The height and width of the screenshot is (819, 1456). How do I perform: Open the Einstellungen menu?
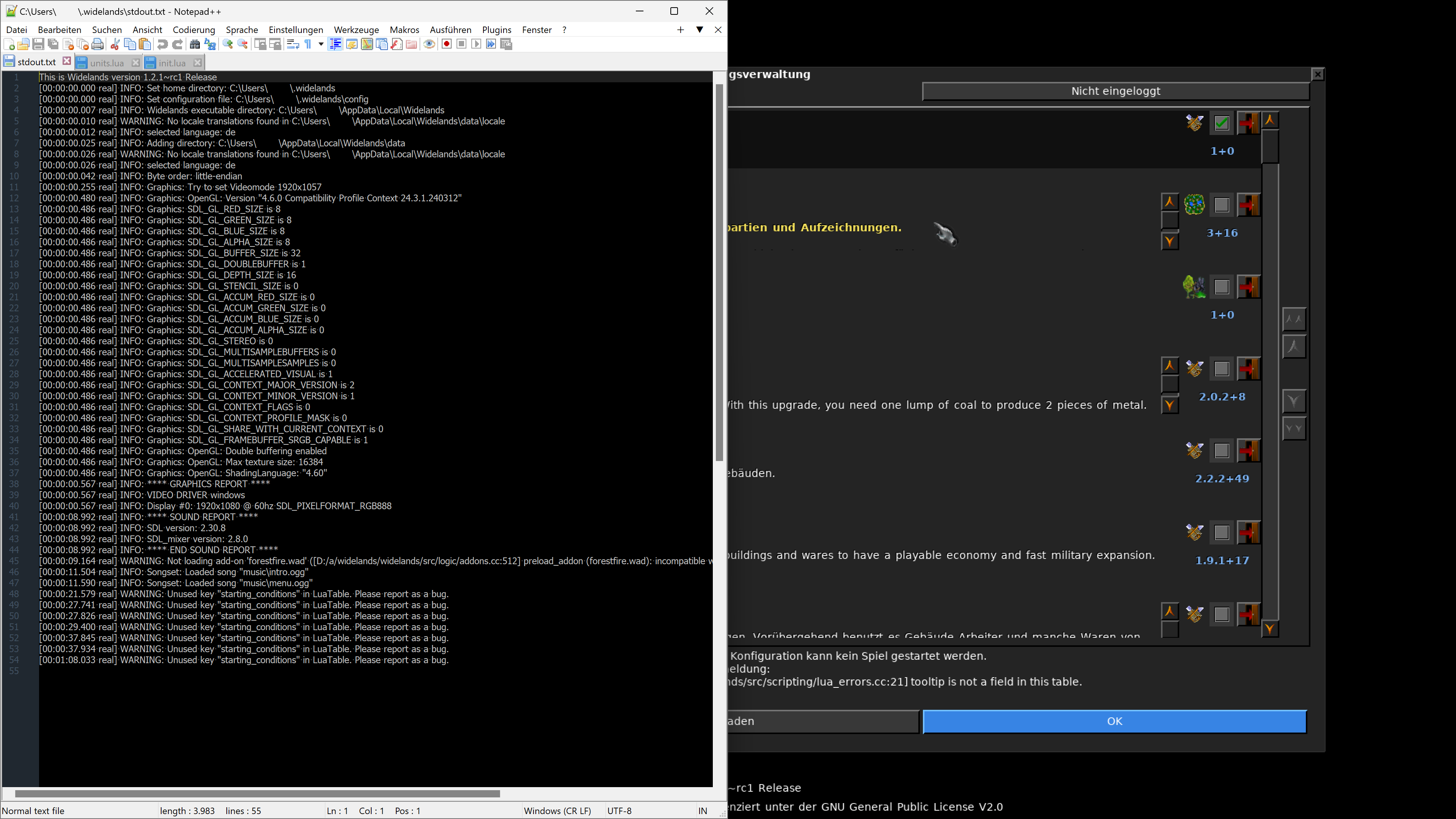(x=296, y=30)
